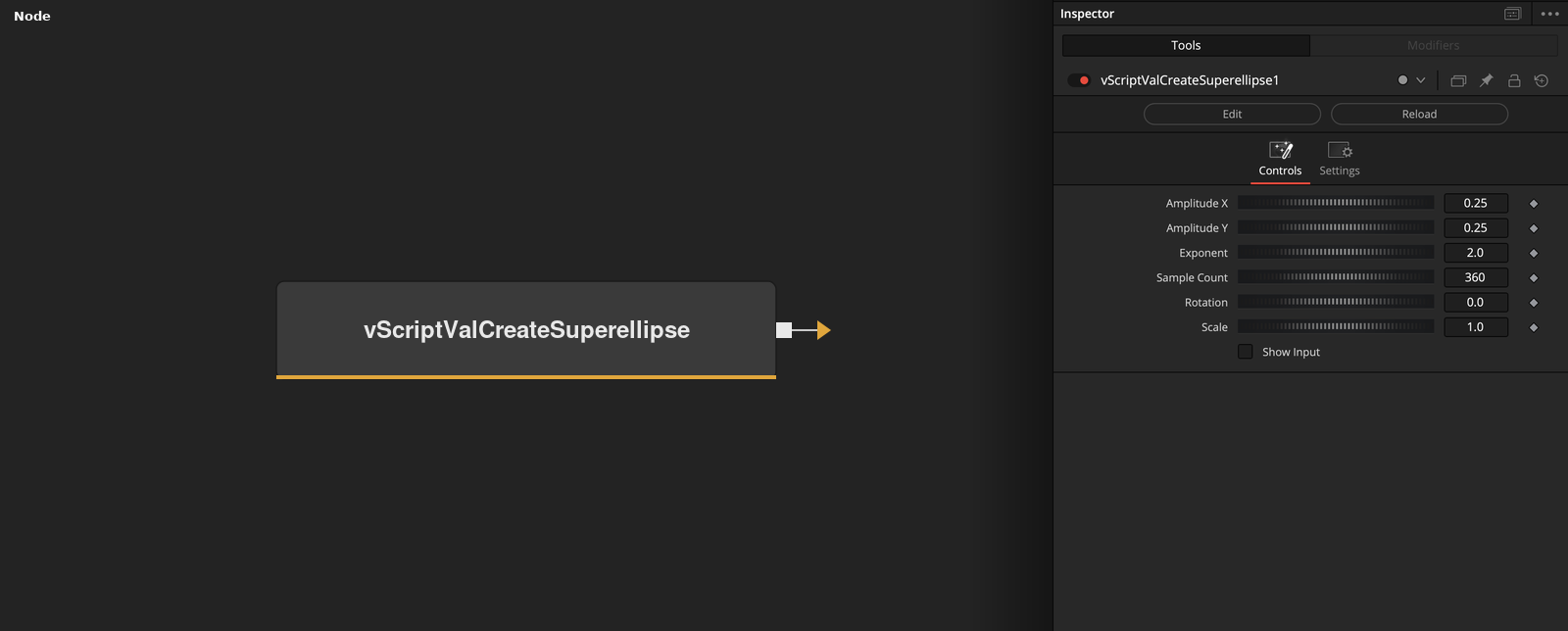The image size is (1568, 631).
Task: Add keyframe on Rotation diamond
Action: coord(1534,303)
